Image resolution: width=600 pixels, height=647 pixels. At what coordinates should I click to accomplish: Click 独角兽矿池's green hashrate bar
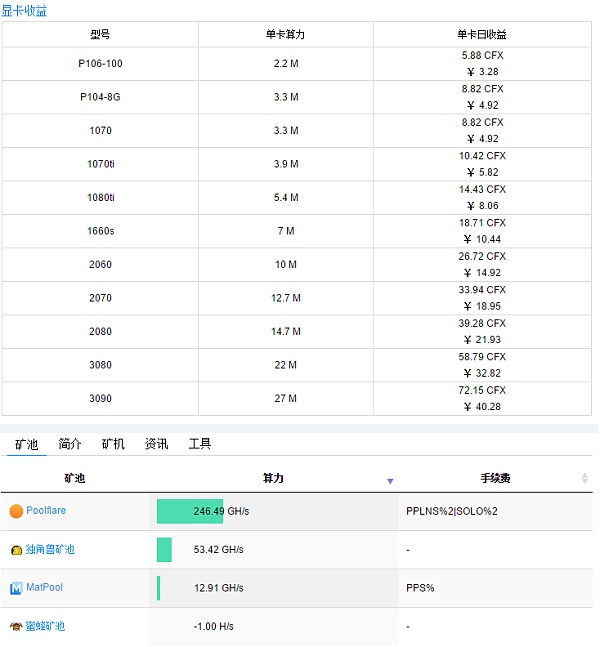click(164, 550)
